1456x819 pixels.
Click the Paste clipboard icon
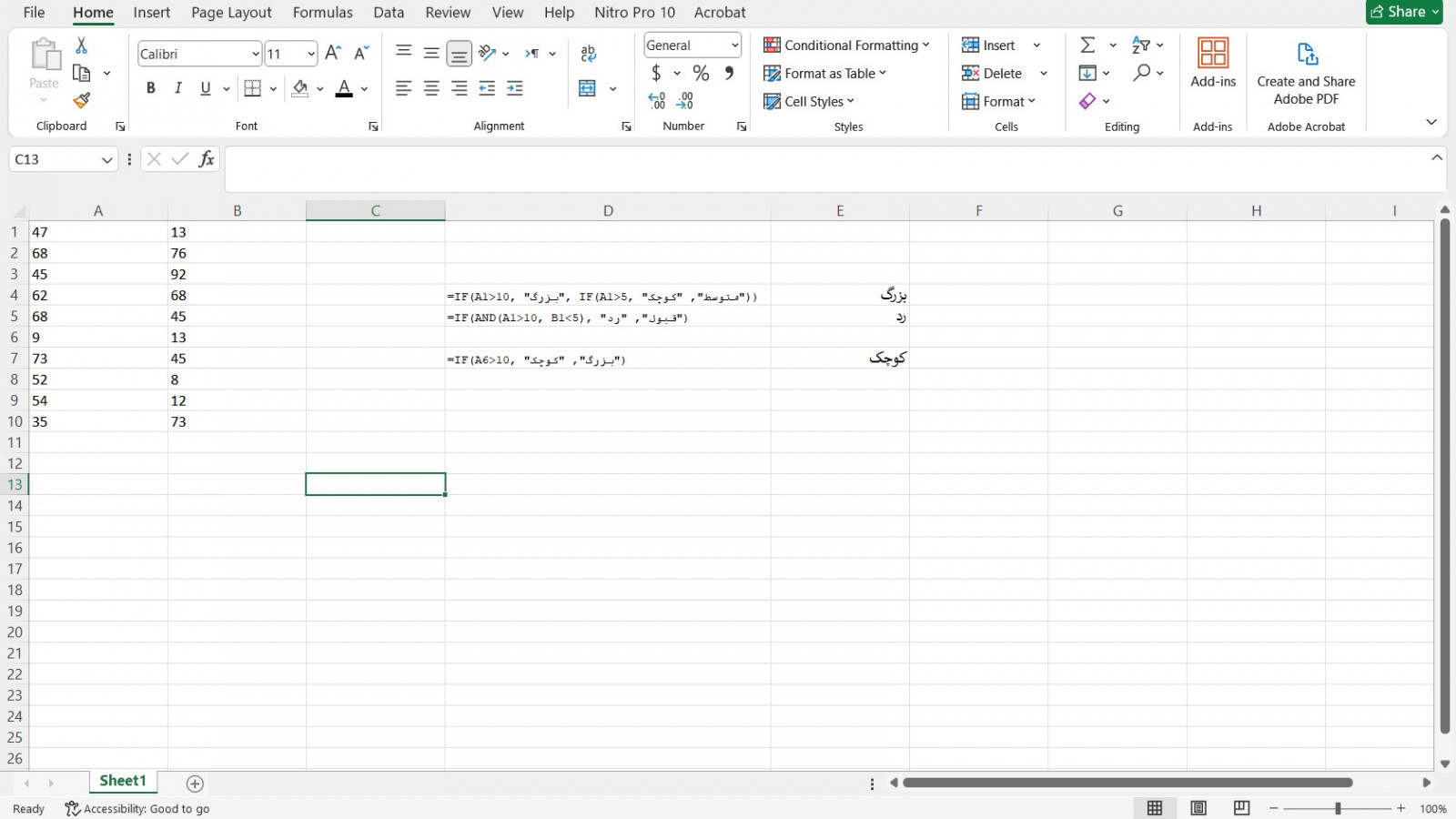44,56
